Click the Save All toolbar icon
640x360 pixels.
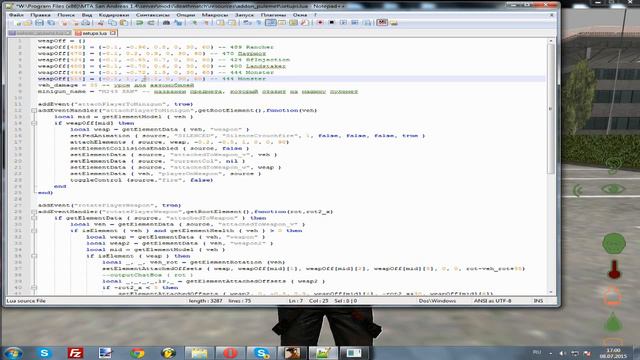pos(51,23)
